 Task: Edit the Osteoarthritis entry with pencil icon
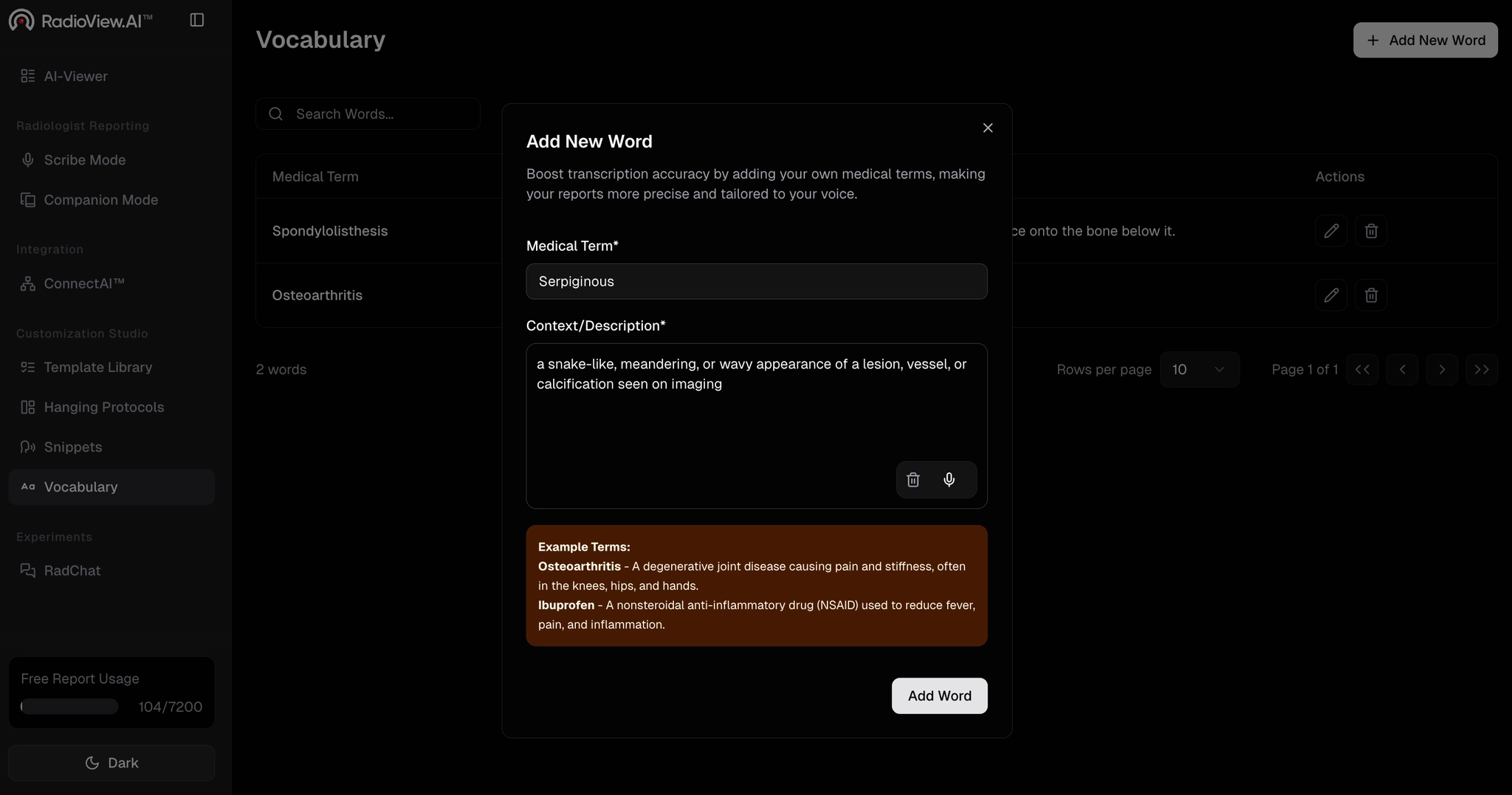pos(1331,295)
